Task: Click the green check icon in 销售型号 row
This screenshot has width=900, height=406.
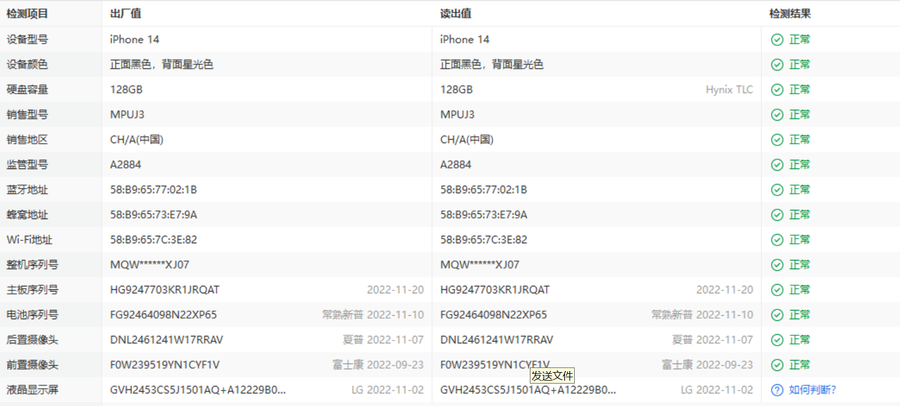Action: [x=777, y=115]
